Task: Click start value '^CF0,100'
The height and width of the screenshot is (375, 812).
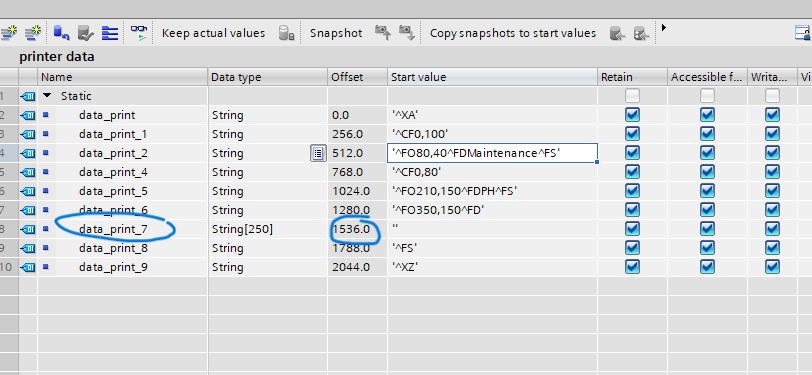Action: (x=419, y=134)
